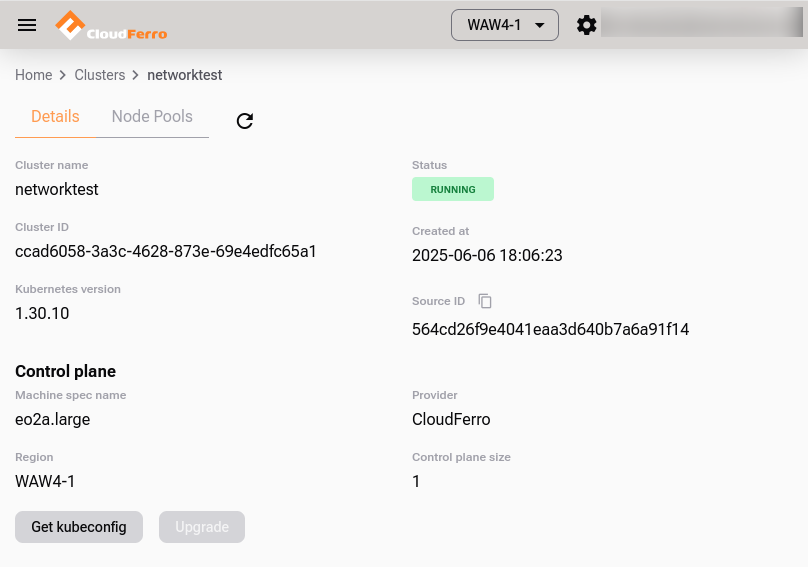Switch to the Details tab
The height and width of the screenshot is (567, 808).
pos(55,116)
